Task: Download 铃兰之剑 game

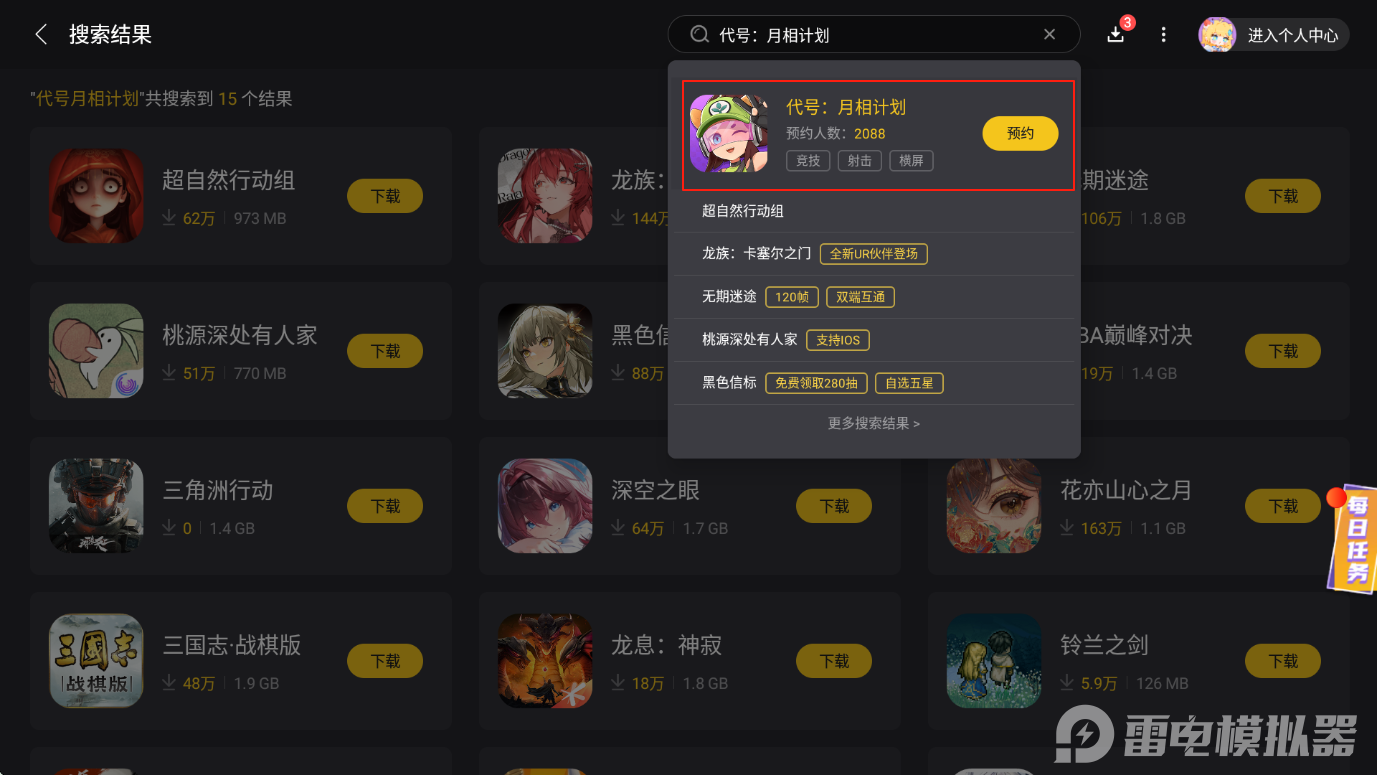Action: click(x=1283, y=661)
